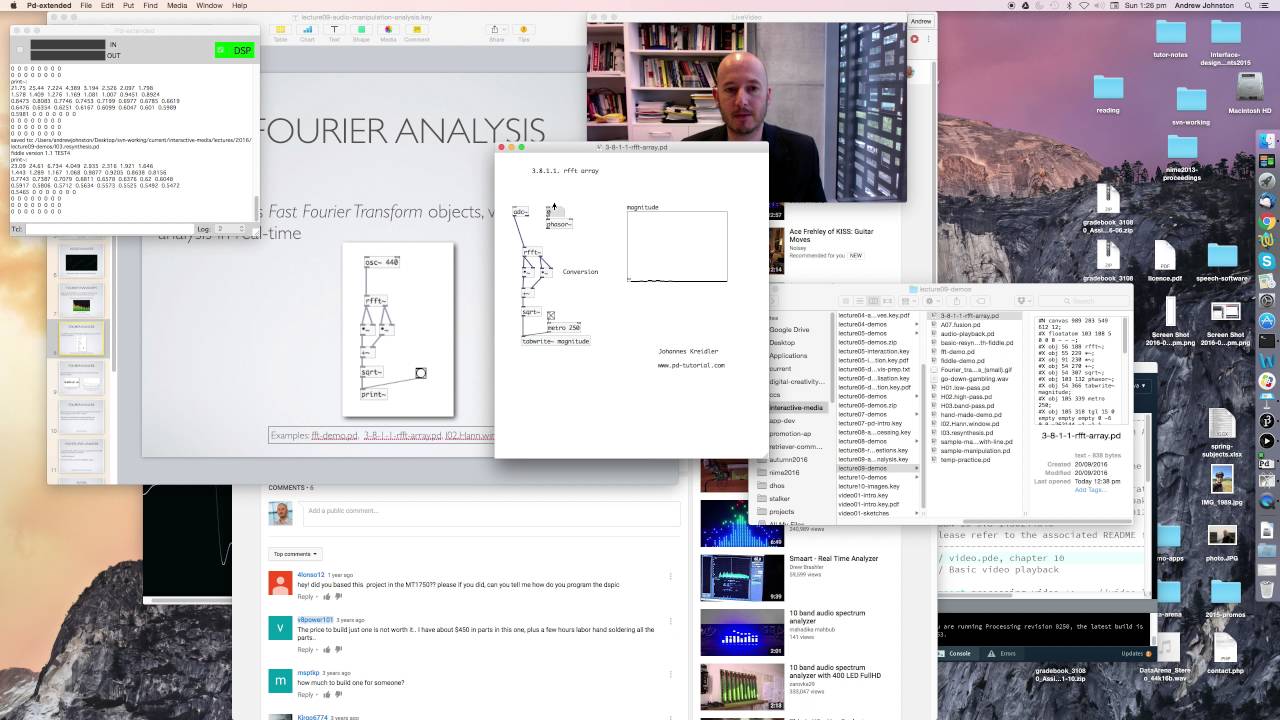Switch Finder to column view icon
This screenshot has width=1280, height=720.
point(873,300)
